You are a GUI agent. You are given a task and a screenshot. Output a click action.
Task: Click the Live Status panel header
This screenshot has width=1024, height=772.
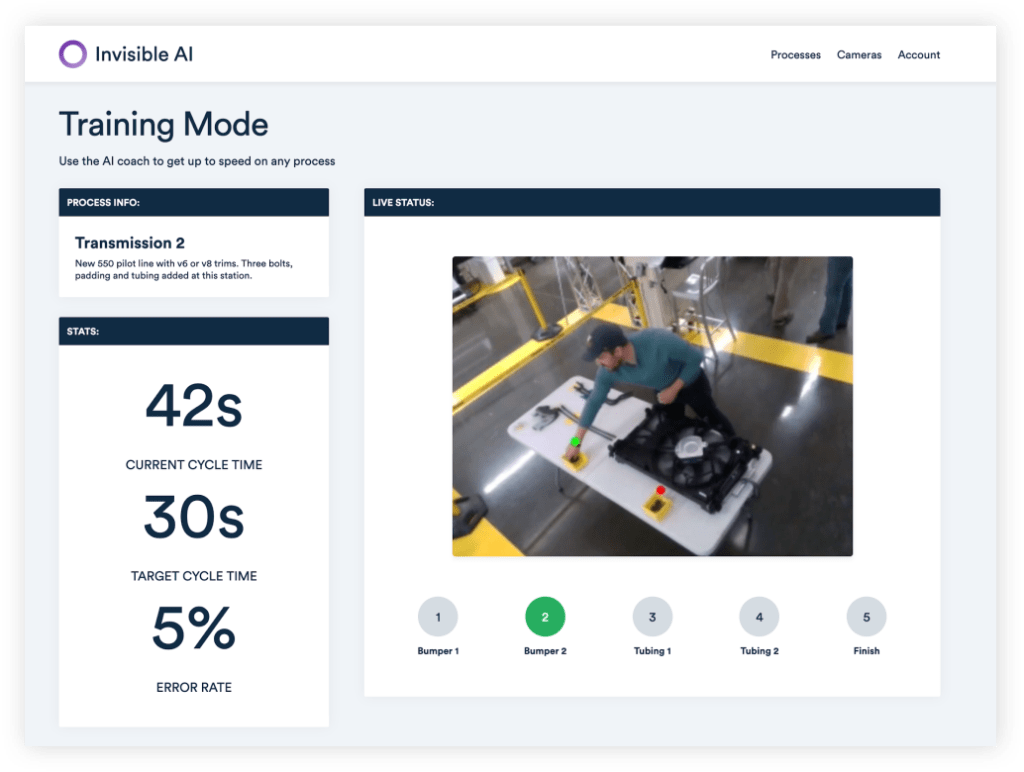point(652,202)
